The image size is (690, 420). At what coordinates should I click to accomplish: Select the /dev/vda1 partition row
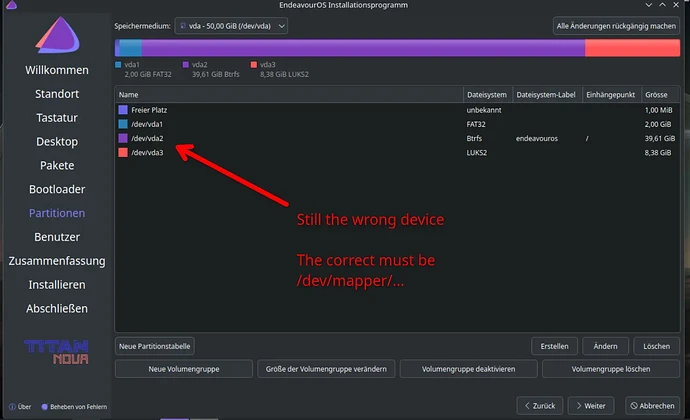pos(397,124)
